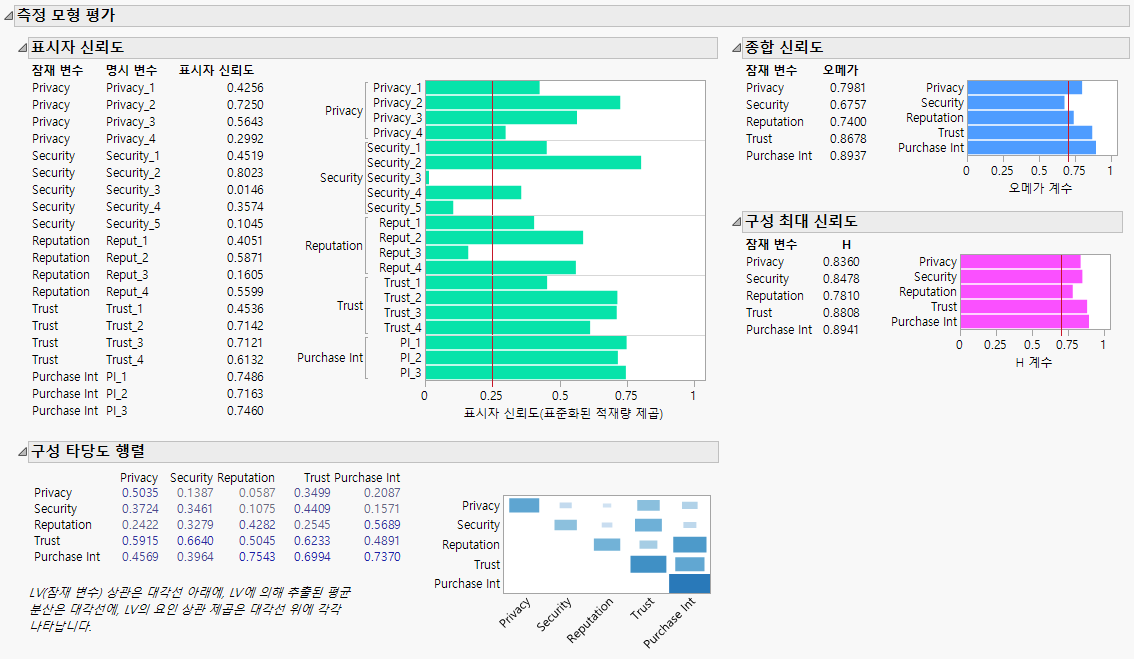Collapse the 구성 타당도 행렬 panel

pos(24,452)
